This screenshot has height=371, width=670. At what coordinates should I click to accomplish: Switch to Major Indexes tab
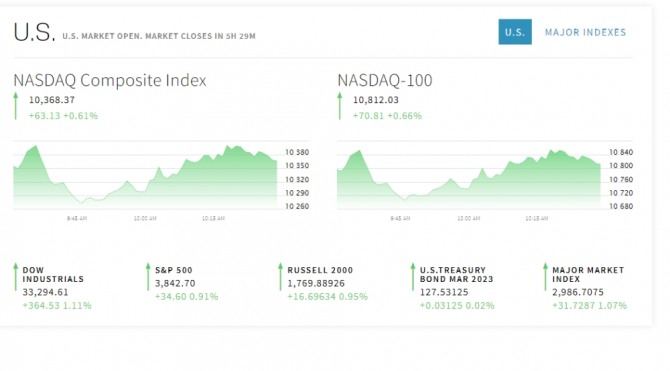pos(585,32)
